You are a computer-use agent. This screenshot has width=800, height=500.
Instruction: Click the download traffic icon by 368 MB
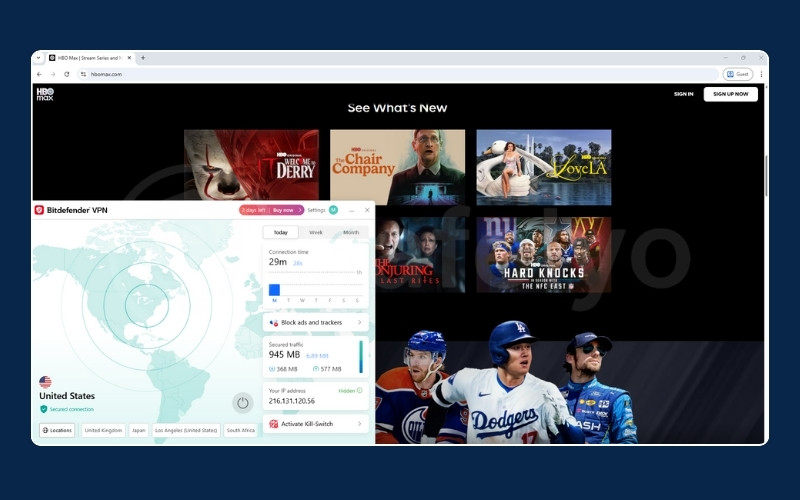click(272, 369)
